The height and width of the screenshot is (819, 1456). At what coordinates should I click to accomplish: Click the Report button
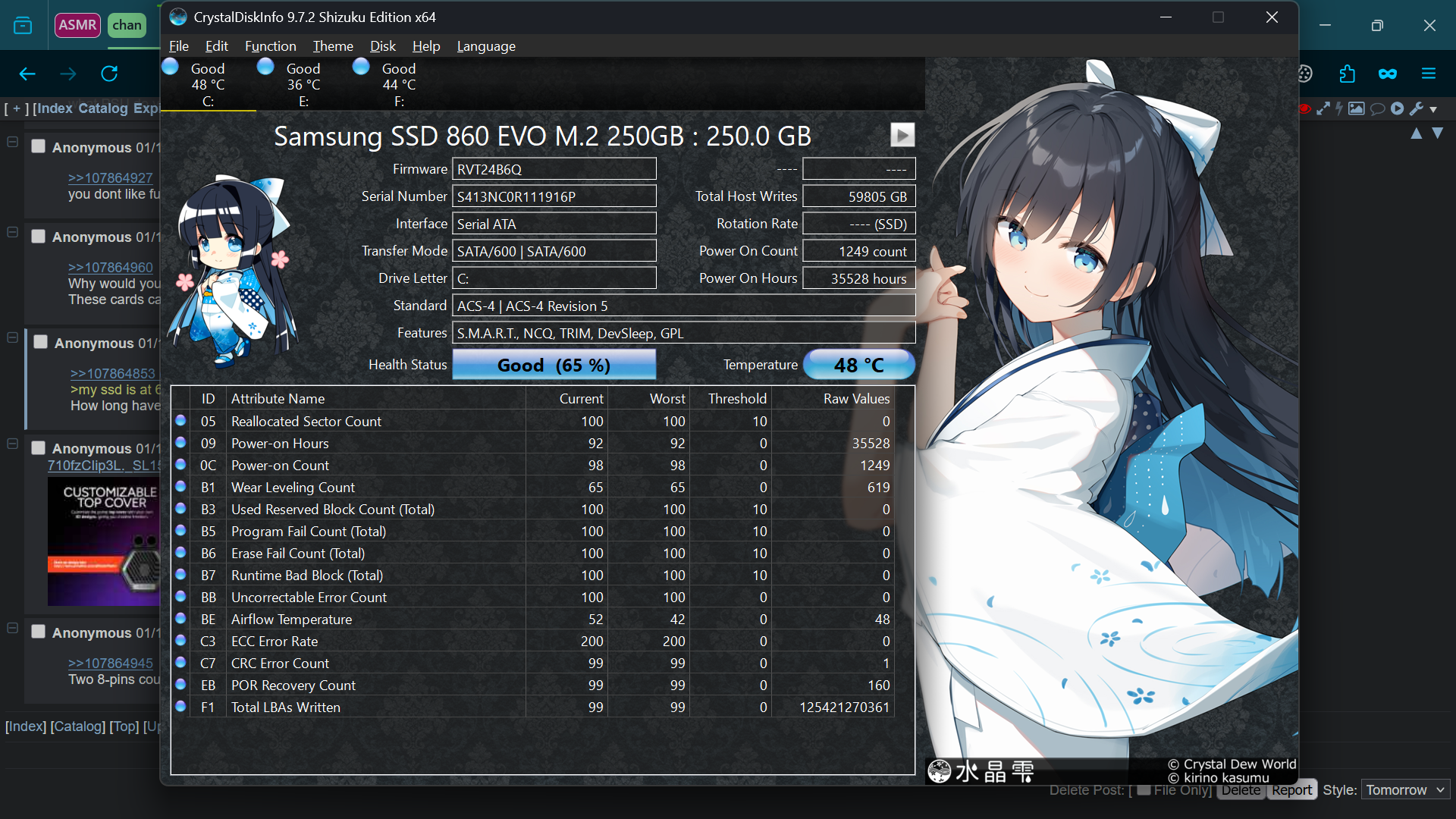[x=1291, y=789]
